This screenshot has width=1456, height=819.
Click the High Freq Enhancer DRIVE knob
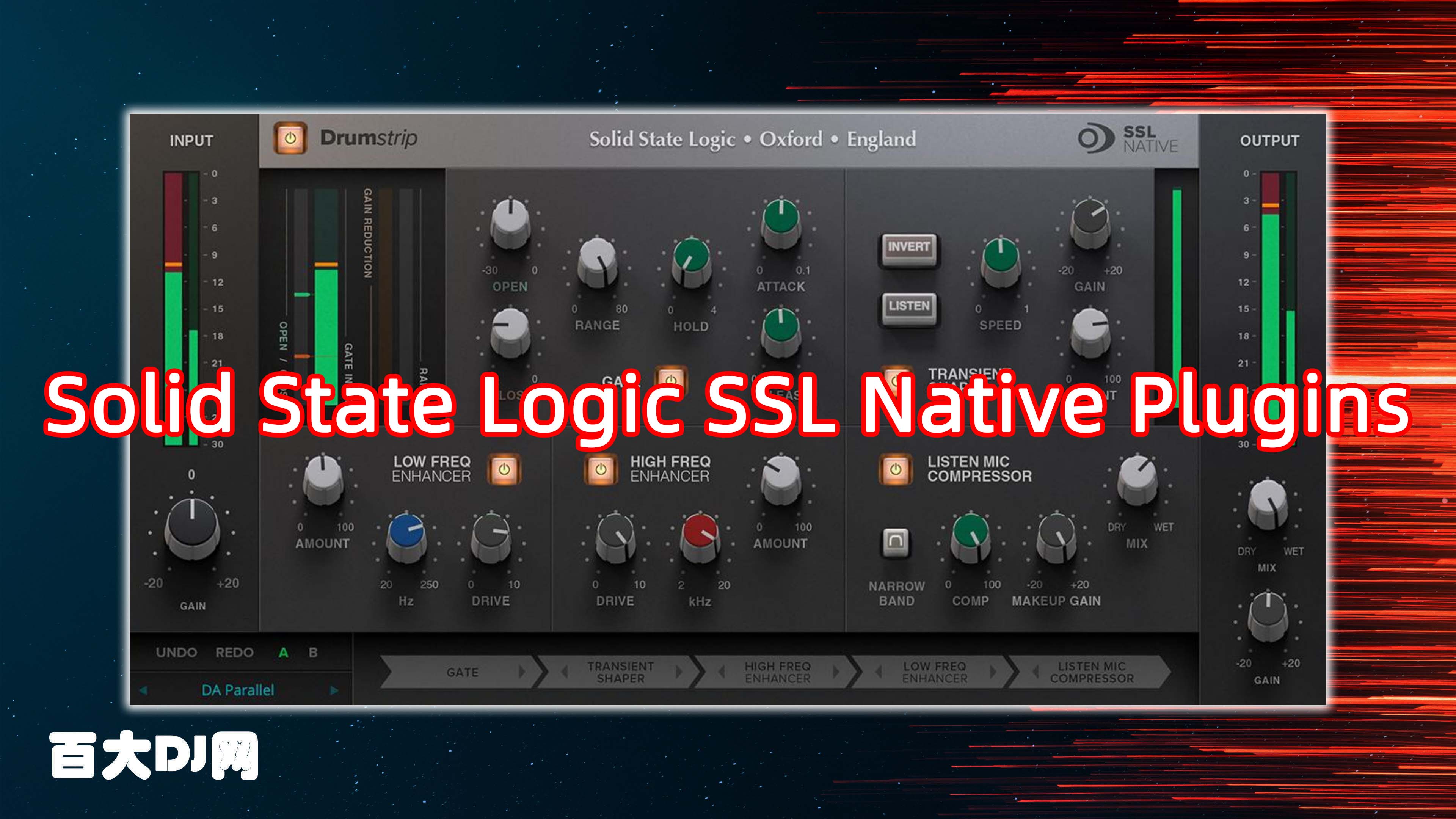coord(615,538)
